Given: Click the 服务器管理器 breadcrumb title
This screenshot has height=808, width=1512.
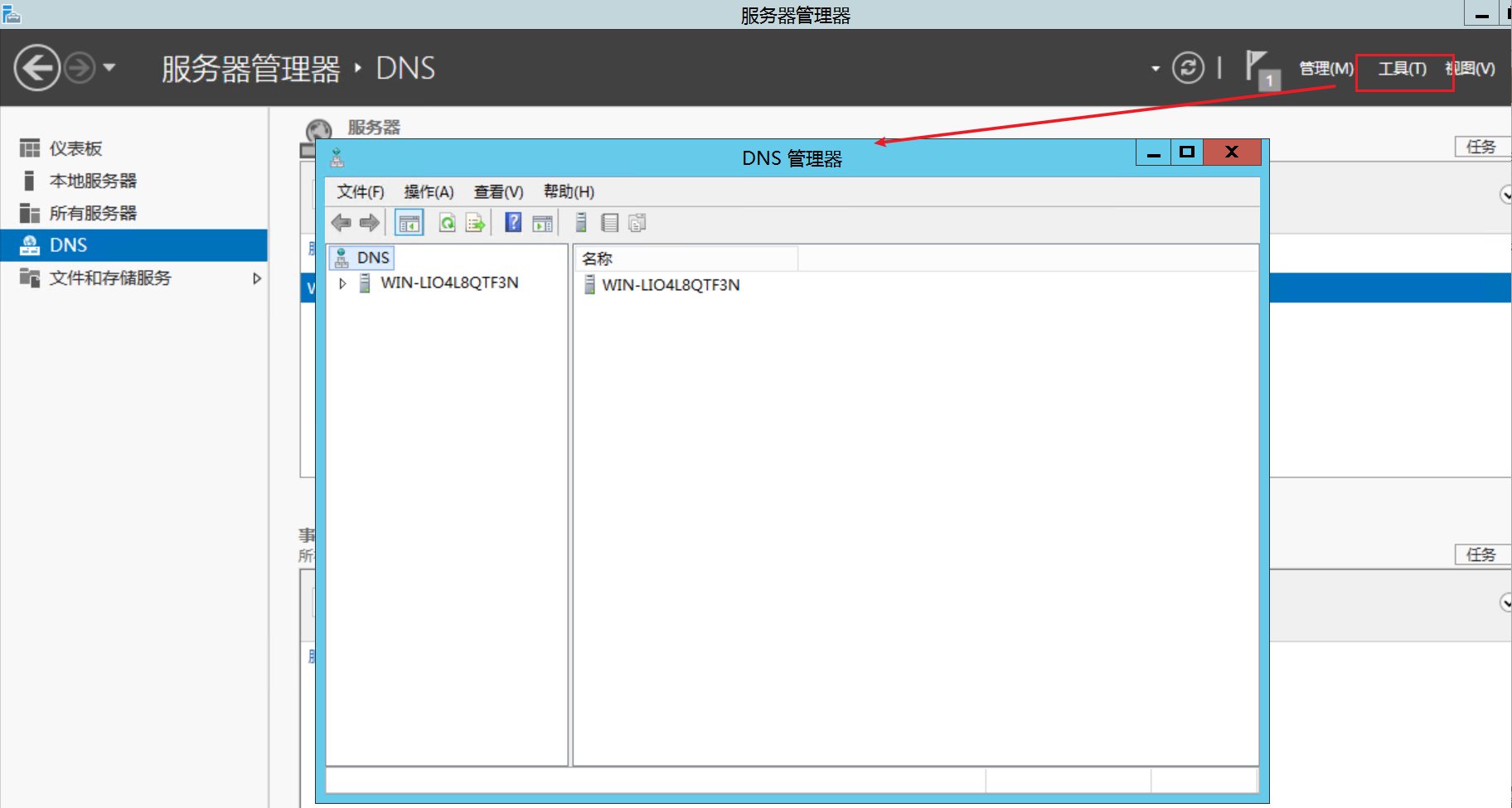Looking at the screenshot, I should [251, 69].
